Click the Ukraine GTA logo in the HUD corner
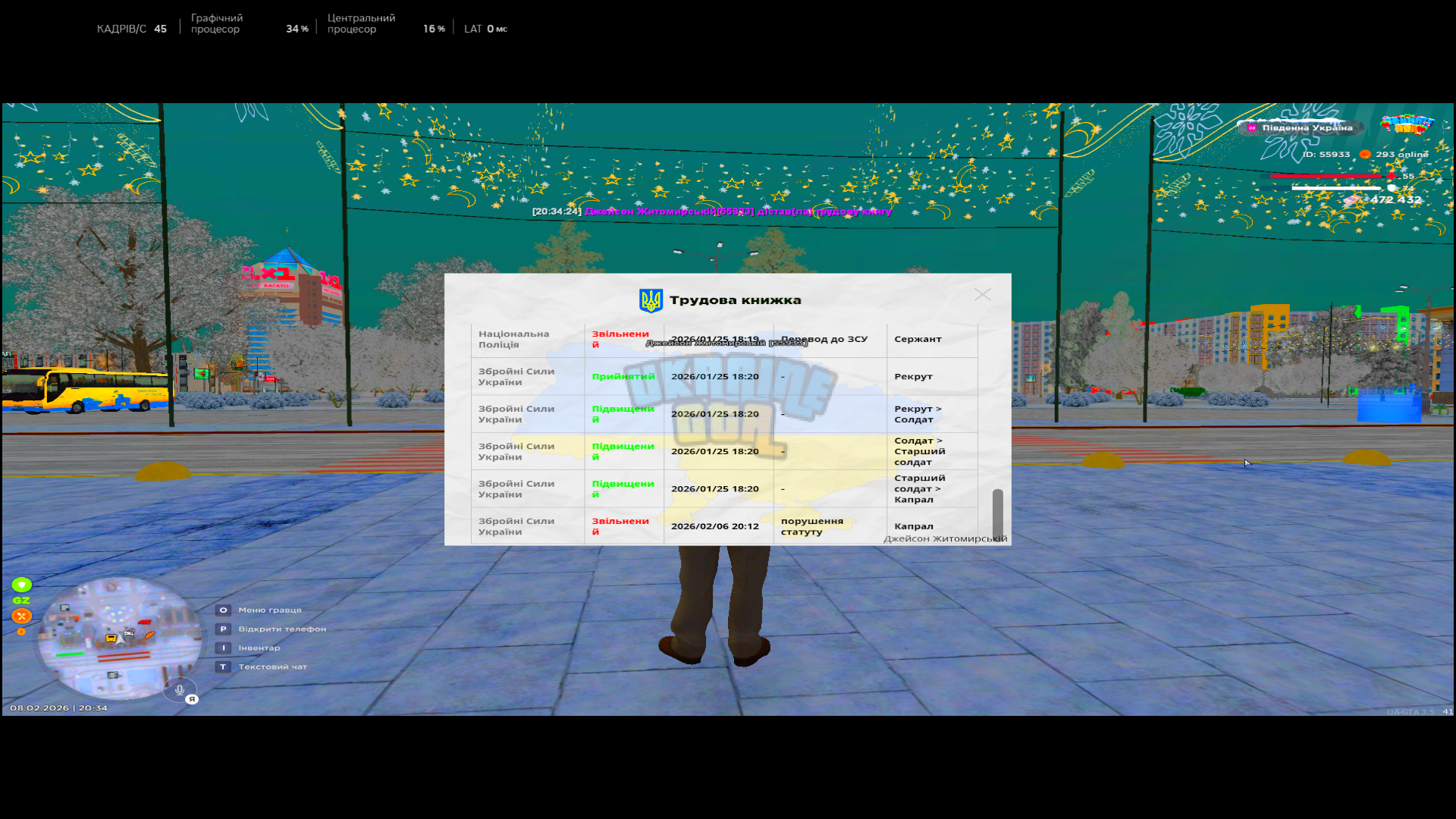The width and height of the screenshot is (1456, 819). 1407,124
